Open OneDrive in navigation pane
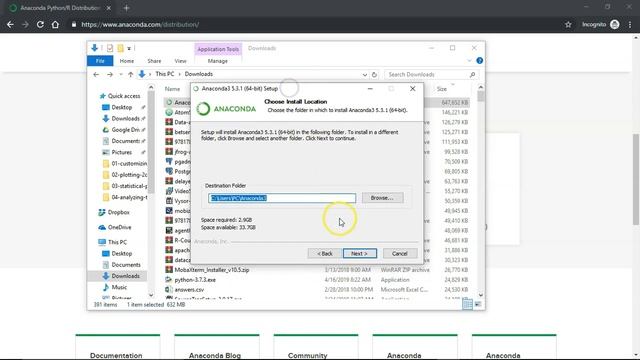 point(119,227)
